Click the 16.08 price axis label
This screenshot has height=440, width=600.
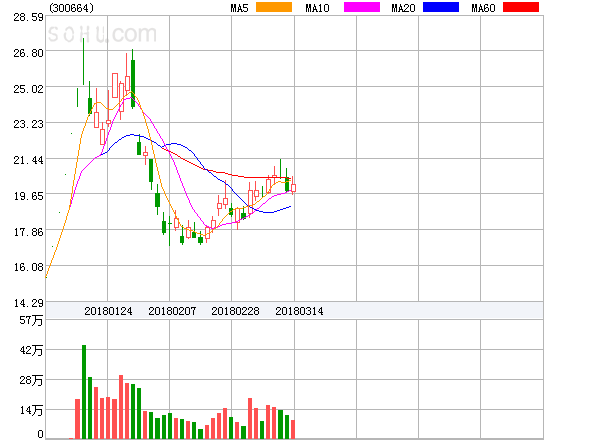[x=28, y=267]
